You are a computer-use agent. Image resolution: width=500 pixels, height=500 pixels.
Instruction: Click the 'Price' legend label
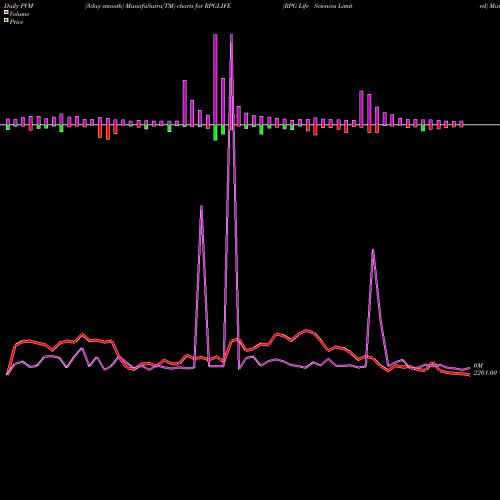(16, 22)
